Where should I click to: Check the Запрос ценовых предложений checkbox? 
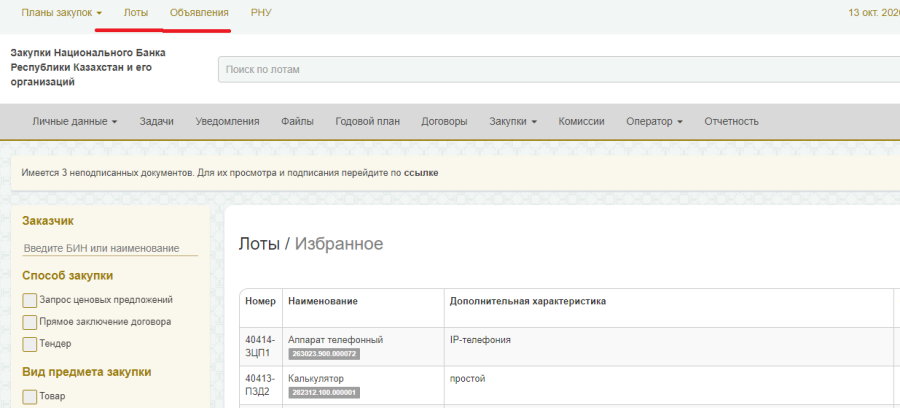[29, 300]
